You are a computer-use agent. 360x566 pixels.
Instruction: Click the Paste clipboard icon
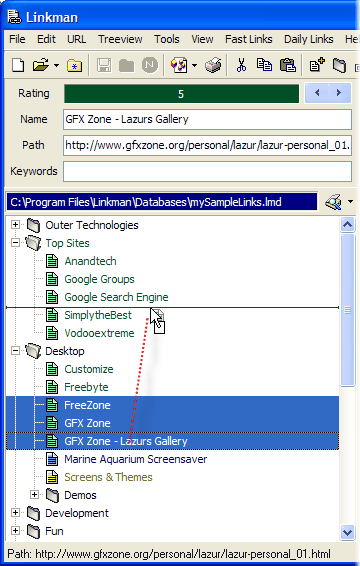click(288, 65)
